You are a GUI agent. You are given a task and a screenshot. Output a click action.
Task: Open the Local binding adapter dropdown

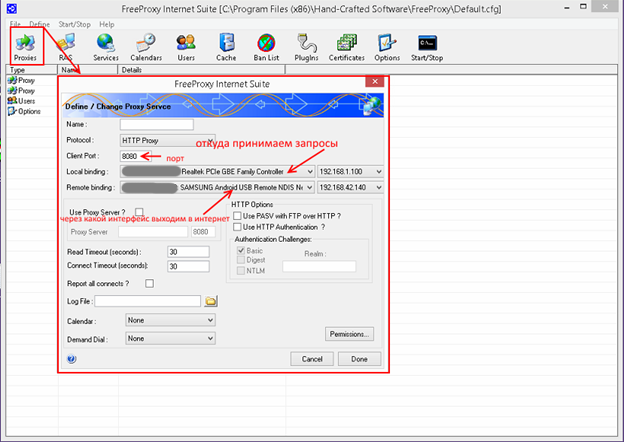click(217, 172)
